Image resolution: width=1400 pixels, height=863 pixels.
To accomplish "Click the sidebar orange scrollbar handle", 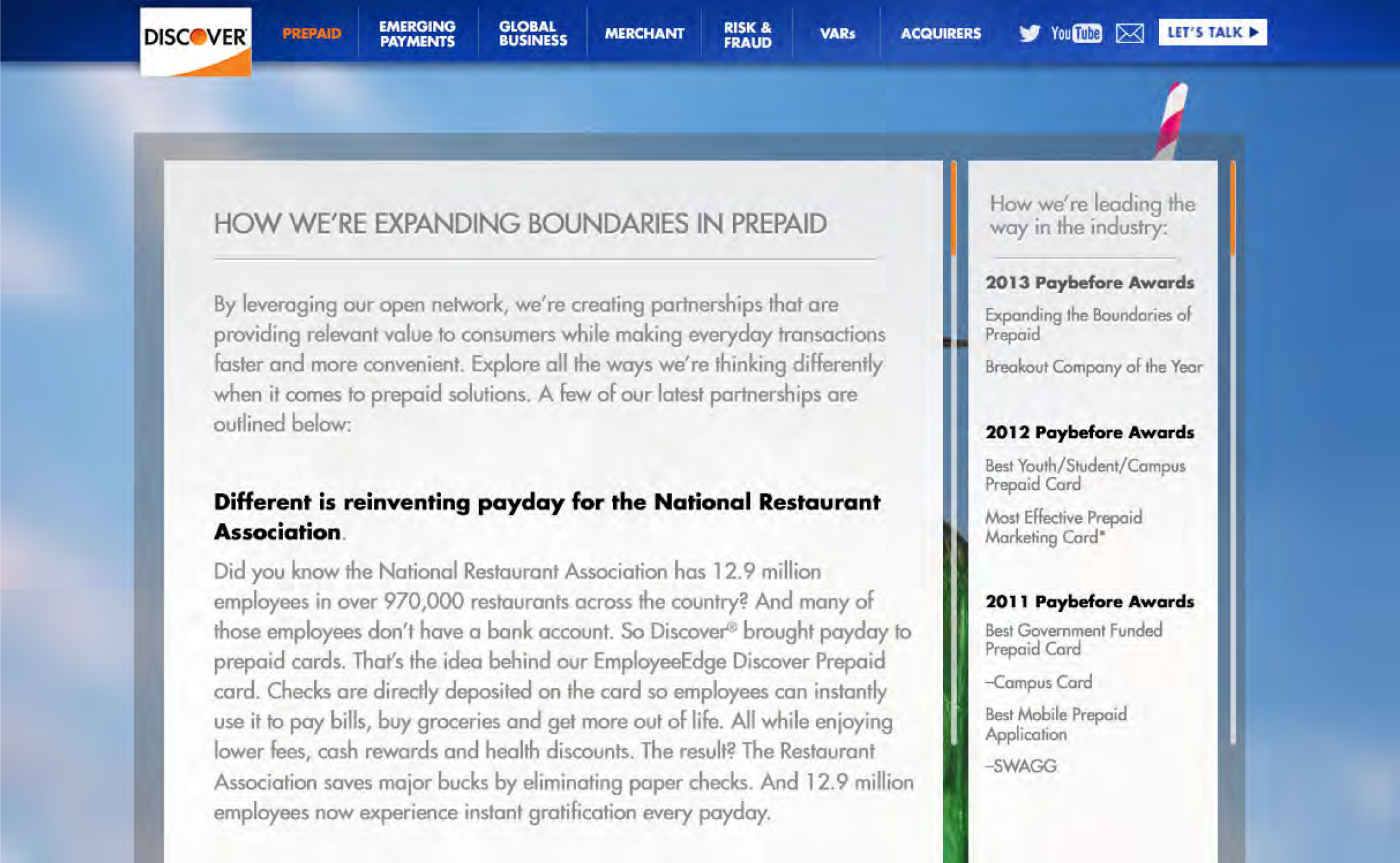I will pos(1232,209).
